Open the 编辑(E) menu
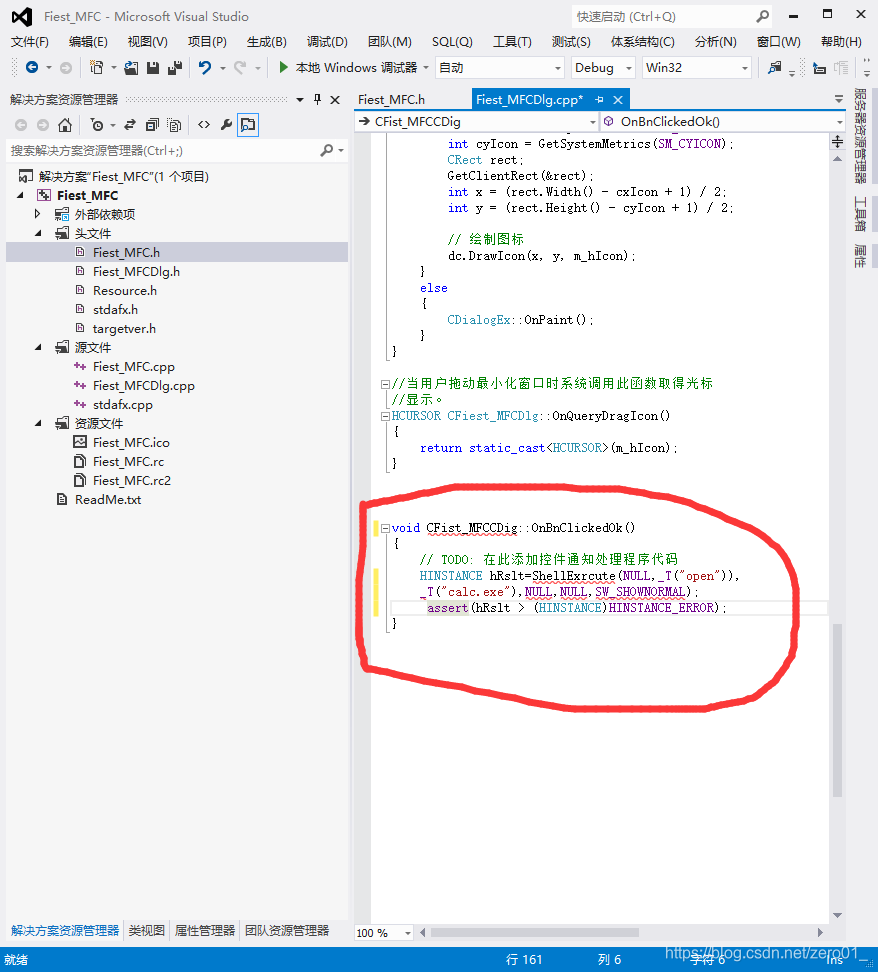This screenshot has height=972, width=878. [x=88, y=42]
